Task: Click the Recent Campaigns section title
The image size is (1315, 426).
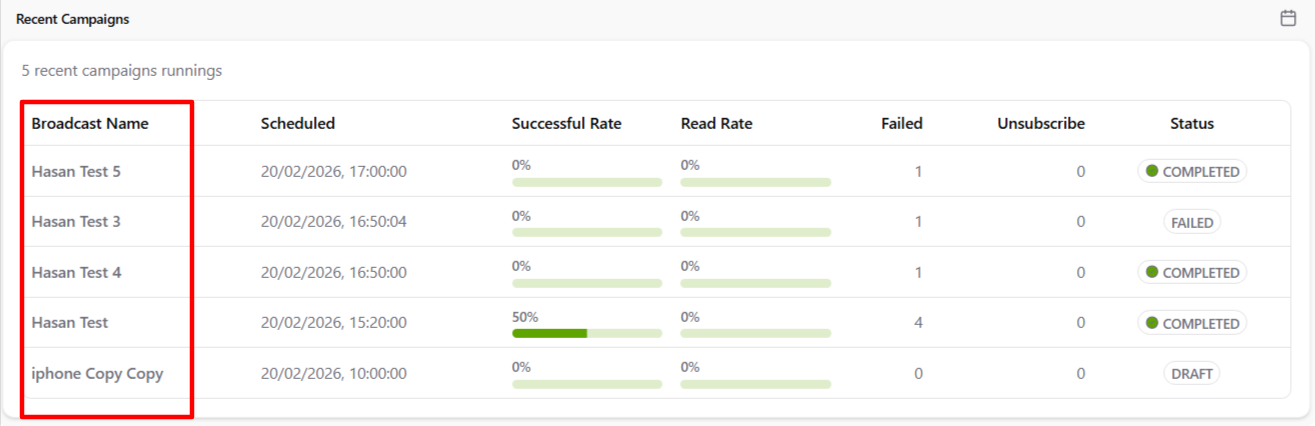Action: click(x=72, y=19)
